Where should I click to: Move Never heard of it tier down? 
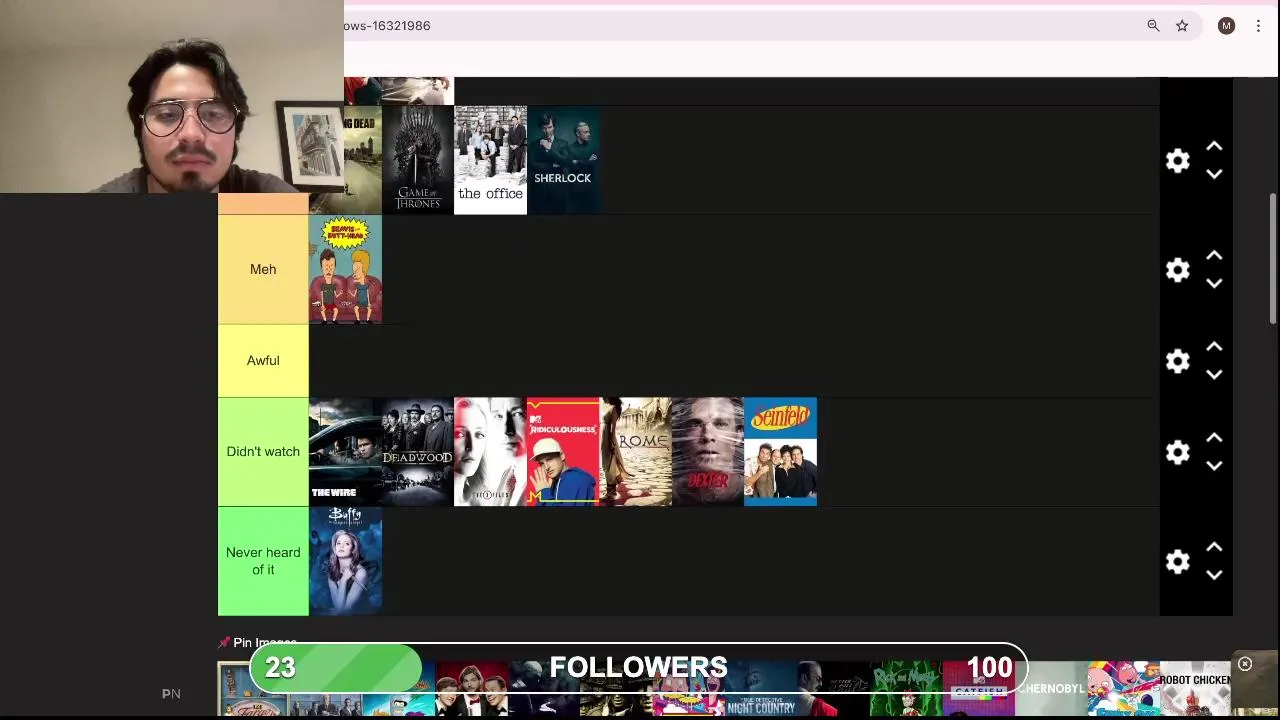(x=1214, y=574)
